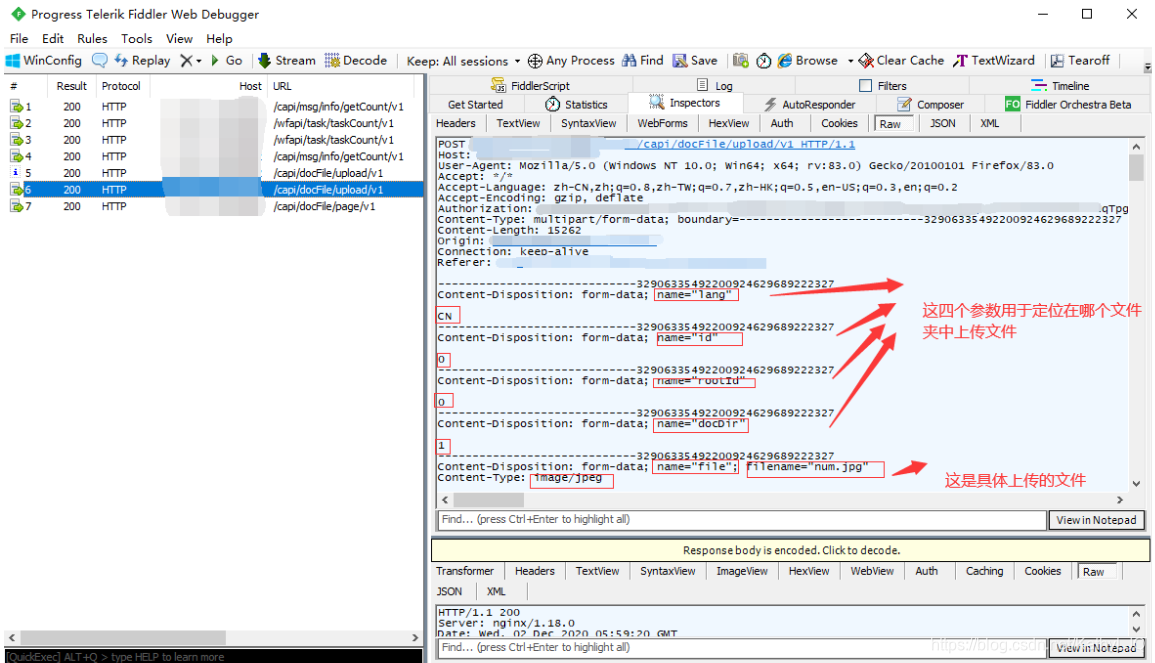Image resolution: width=1155 pixels, height=663 pixels.
Task: Open the Composer tab
Action: (x=930, y=105)
